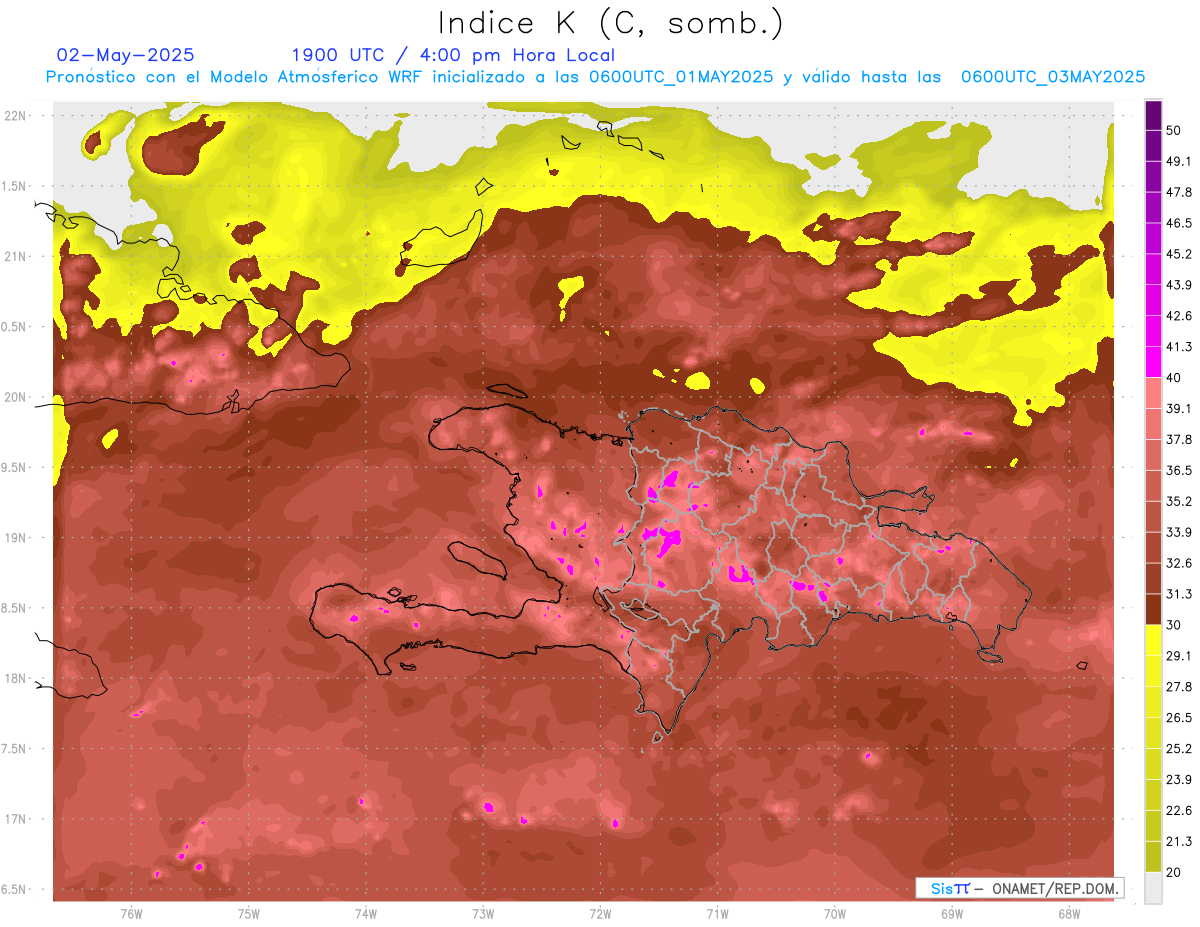Click the "17N" latitude label

click(x=15, y=819)
